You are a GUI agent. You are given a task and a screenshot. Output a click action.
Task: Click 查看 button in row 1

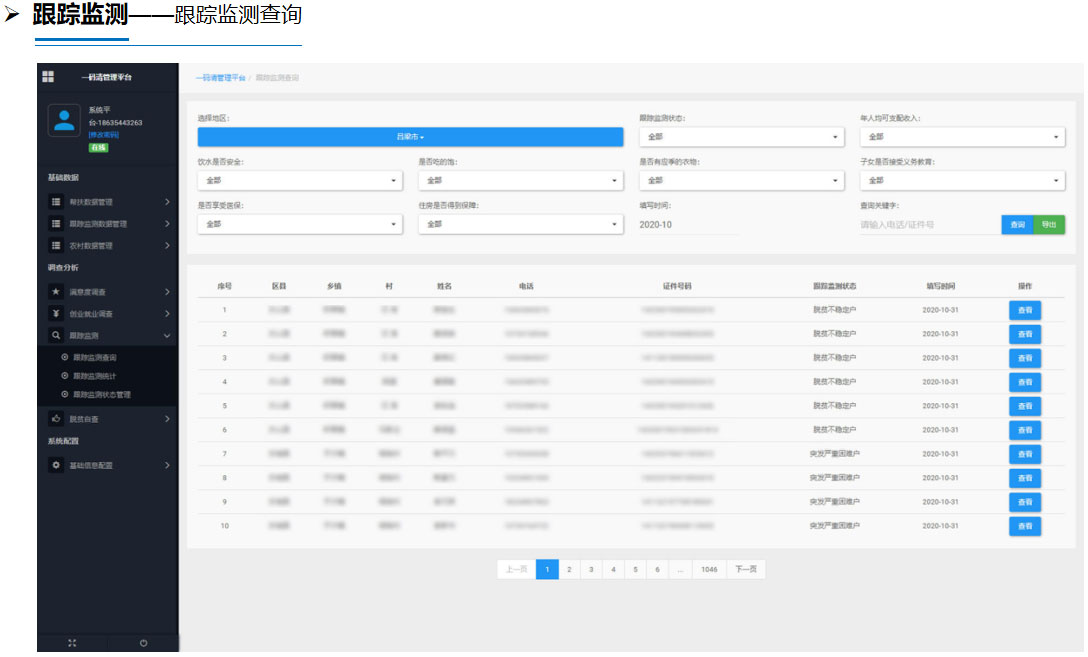[1025, 310]
